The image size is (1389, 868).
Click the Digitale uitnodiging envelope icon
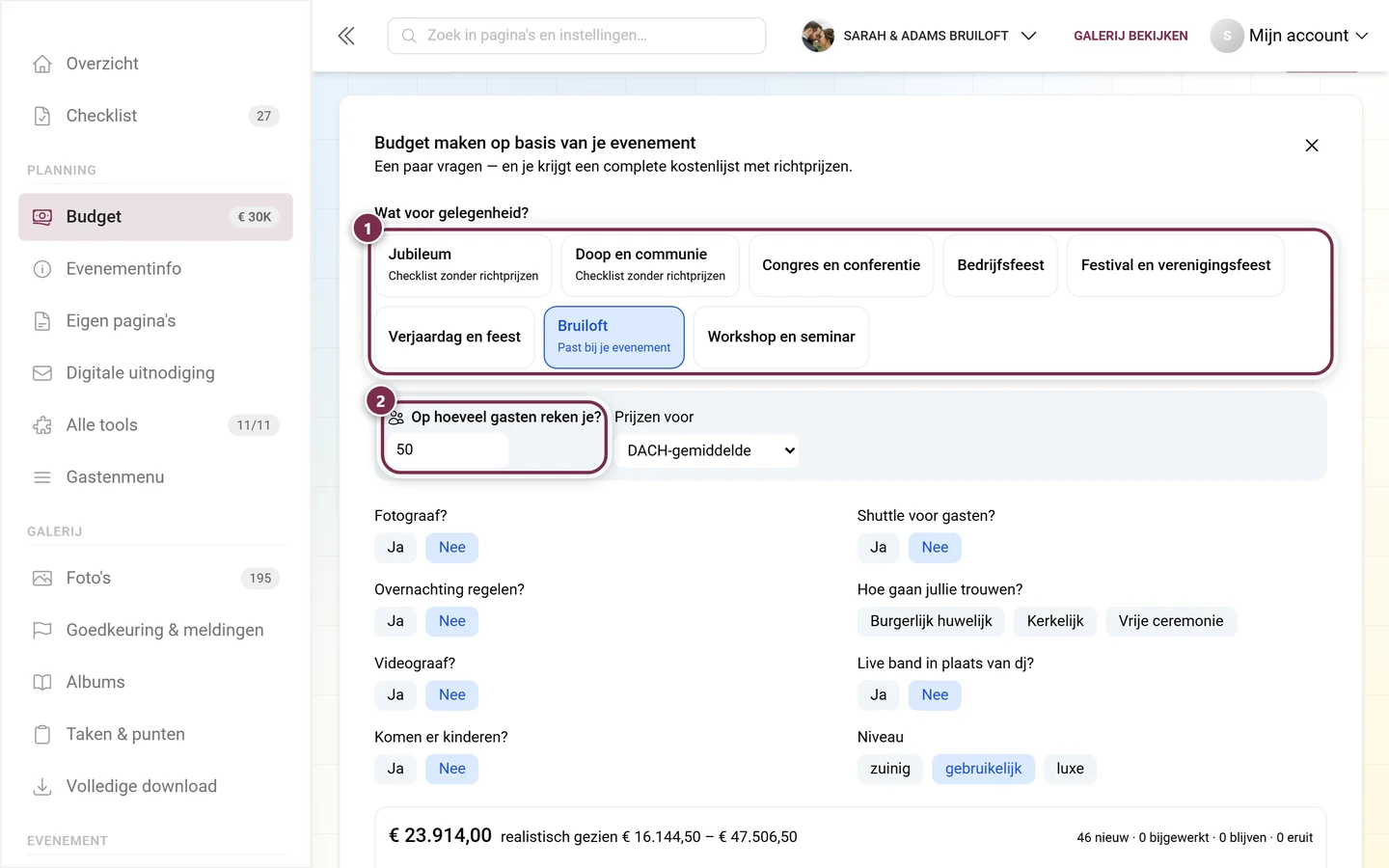[42, 373]
